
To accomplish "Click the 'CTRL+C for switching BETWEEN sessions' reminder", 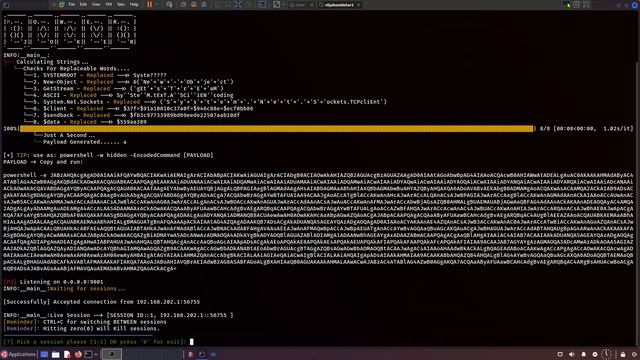I will (x=85, y=322).
